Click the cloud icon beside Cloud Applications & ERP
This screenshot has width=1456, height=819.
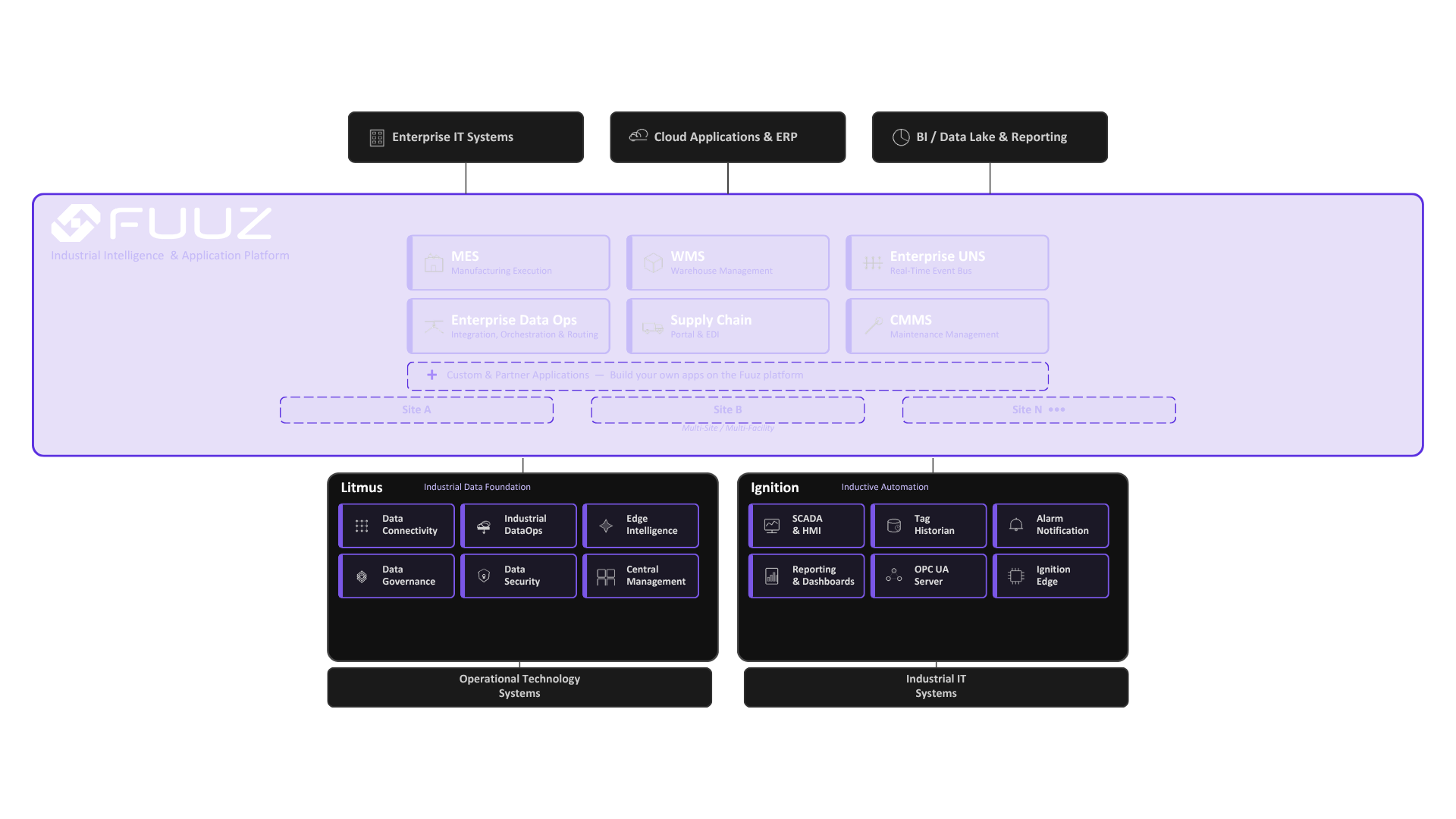coord(639,136)
